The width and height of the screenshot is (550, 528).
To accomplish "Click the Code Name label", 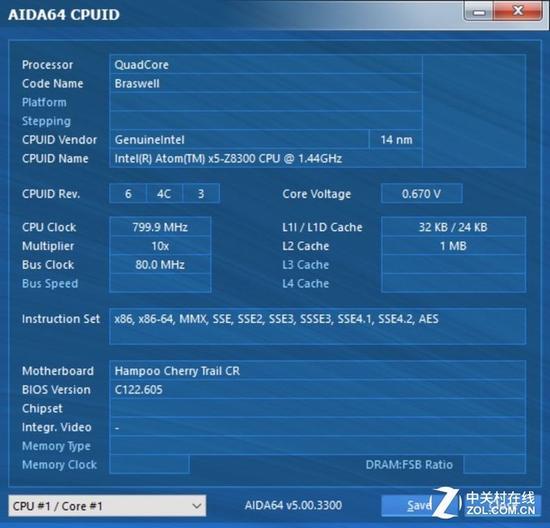I will tap(53, 83).
